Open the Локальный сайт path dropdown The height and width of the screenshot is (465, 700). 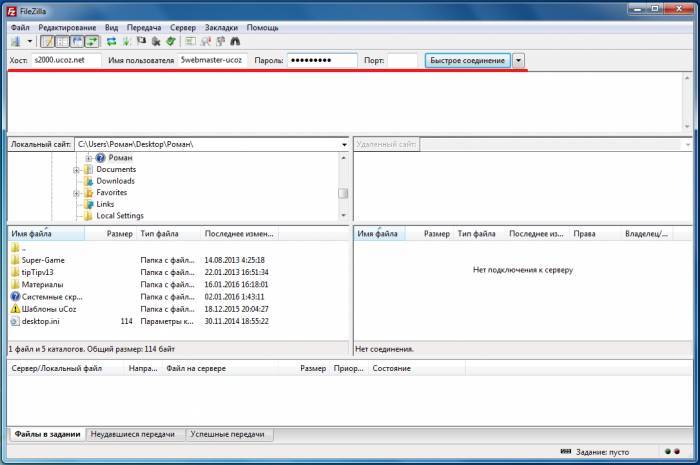point(344,145)
